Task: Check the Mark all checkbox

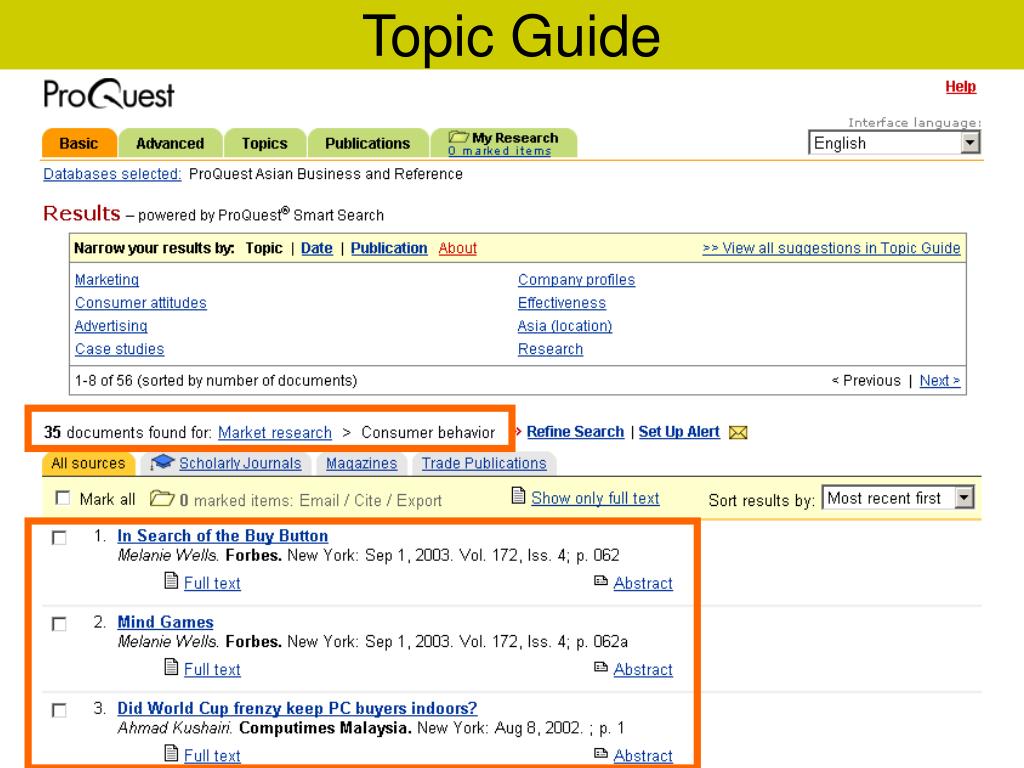Action: coord(63,498)
